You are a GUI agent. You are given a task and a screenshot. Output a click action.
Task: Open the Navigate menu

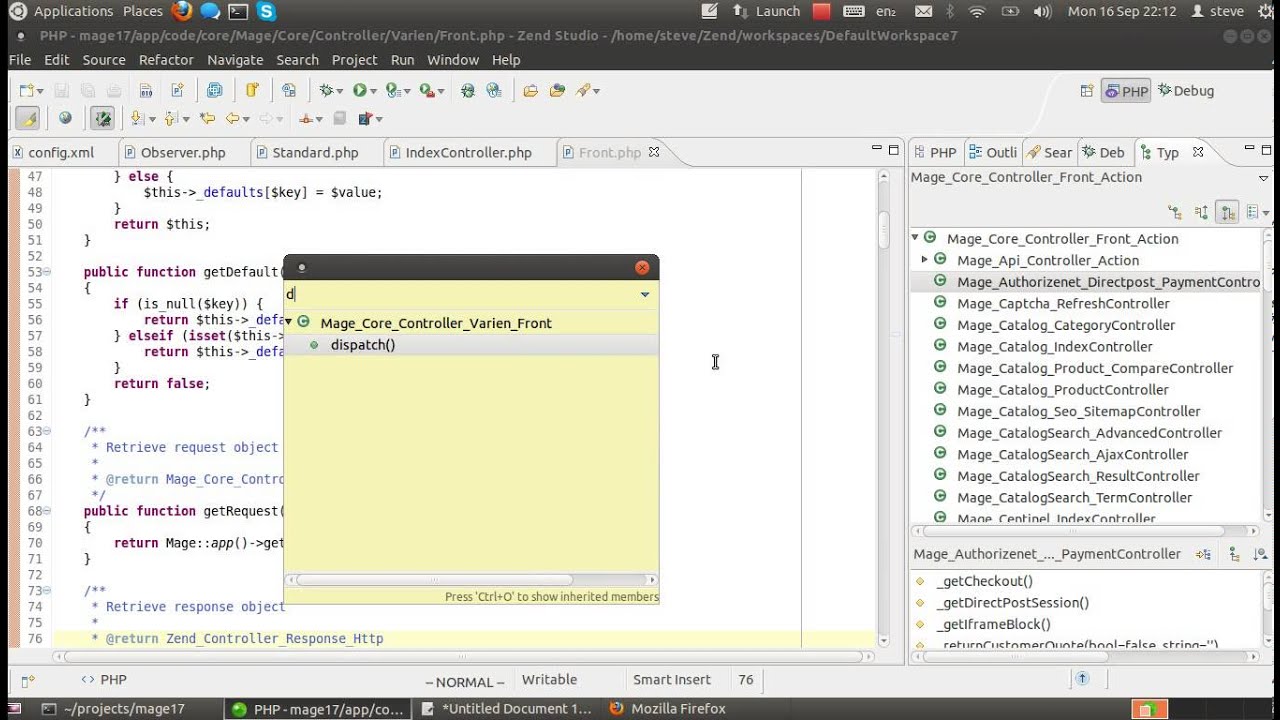(235, 60)
